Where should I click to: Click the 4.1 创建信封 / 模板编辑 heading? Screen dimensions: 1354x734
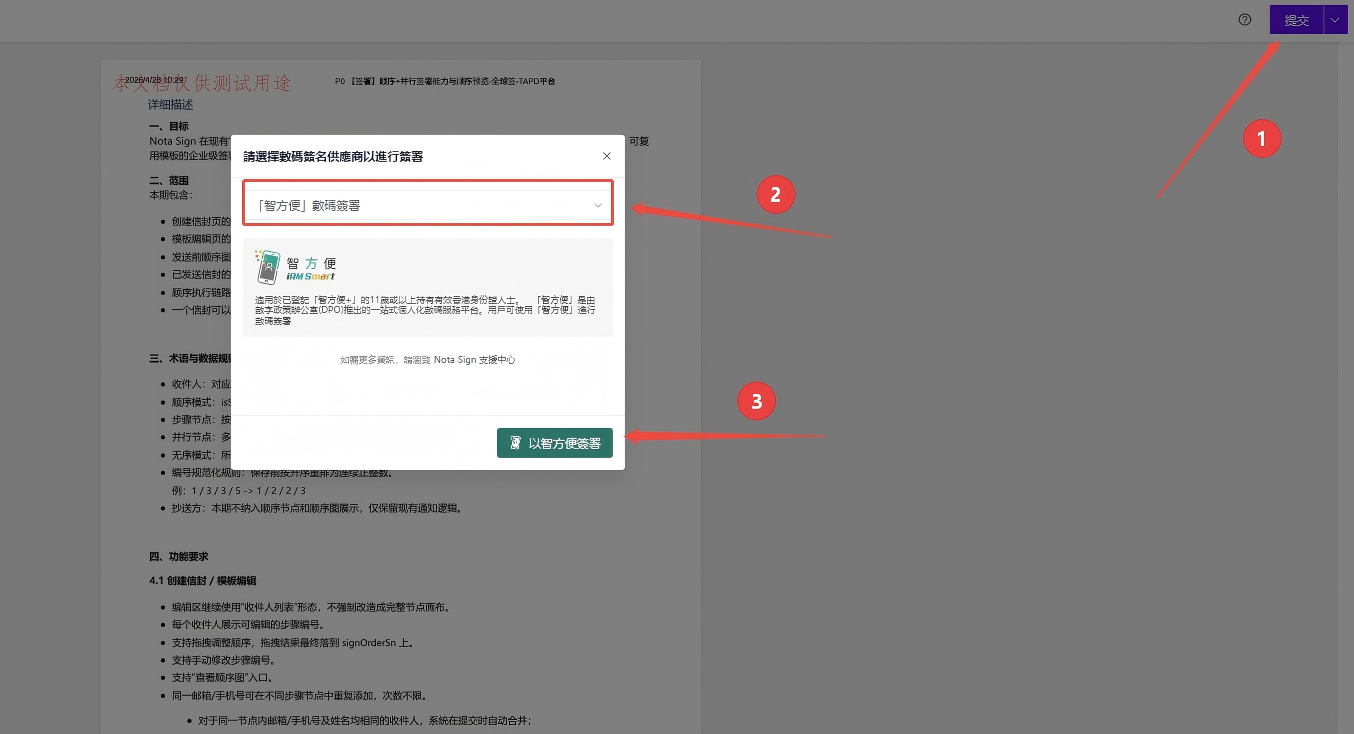(203, 580)
